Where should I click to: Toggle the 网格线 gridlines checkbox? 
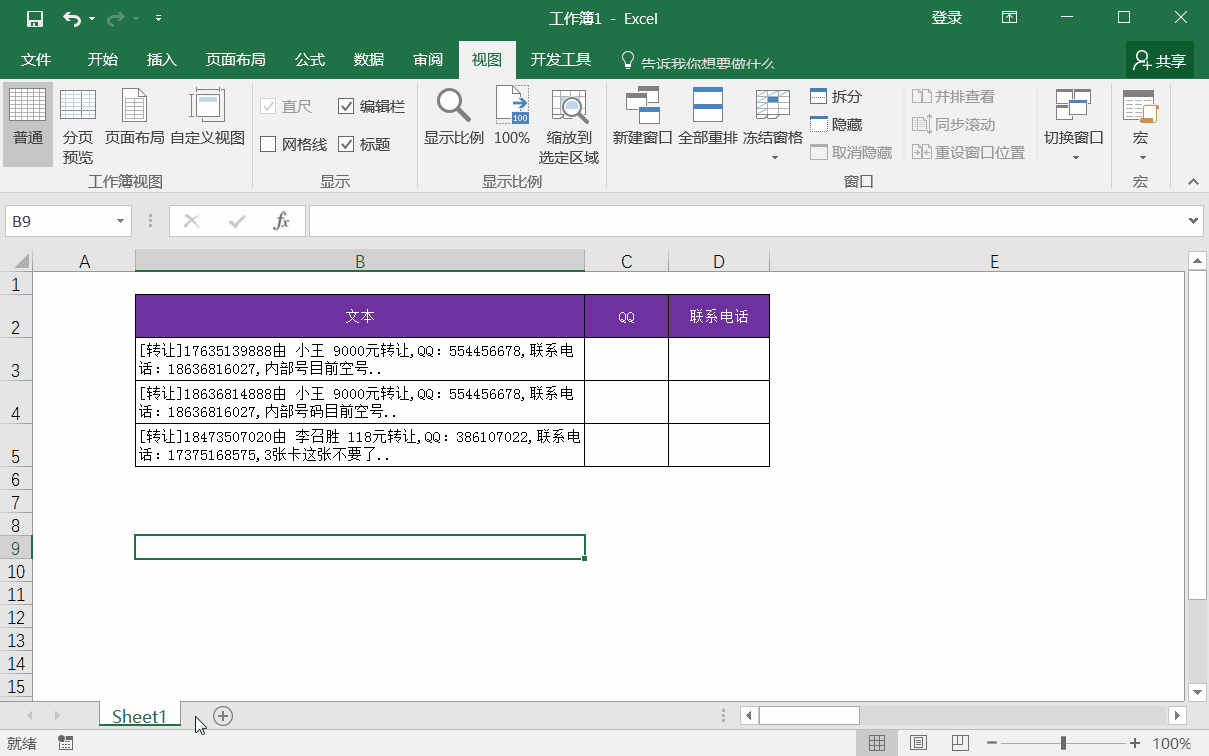268,144
